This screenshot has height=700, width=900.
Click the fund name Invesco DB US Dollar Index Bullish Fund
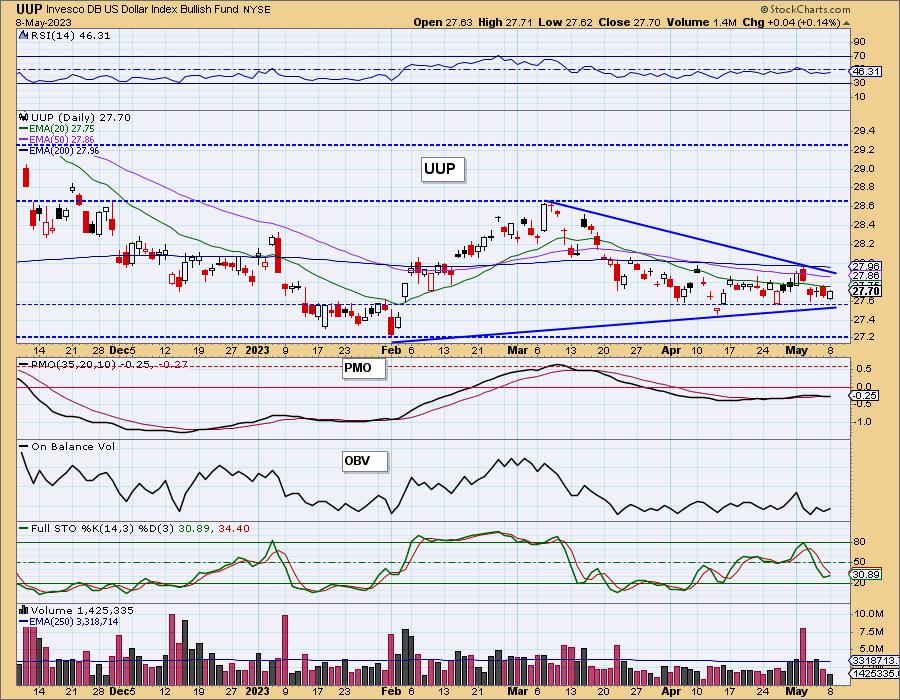(143, 9)
